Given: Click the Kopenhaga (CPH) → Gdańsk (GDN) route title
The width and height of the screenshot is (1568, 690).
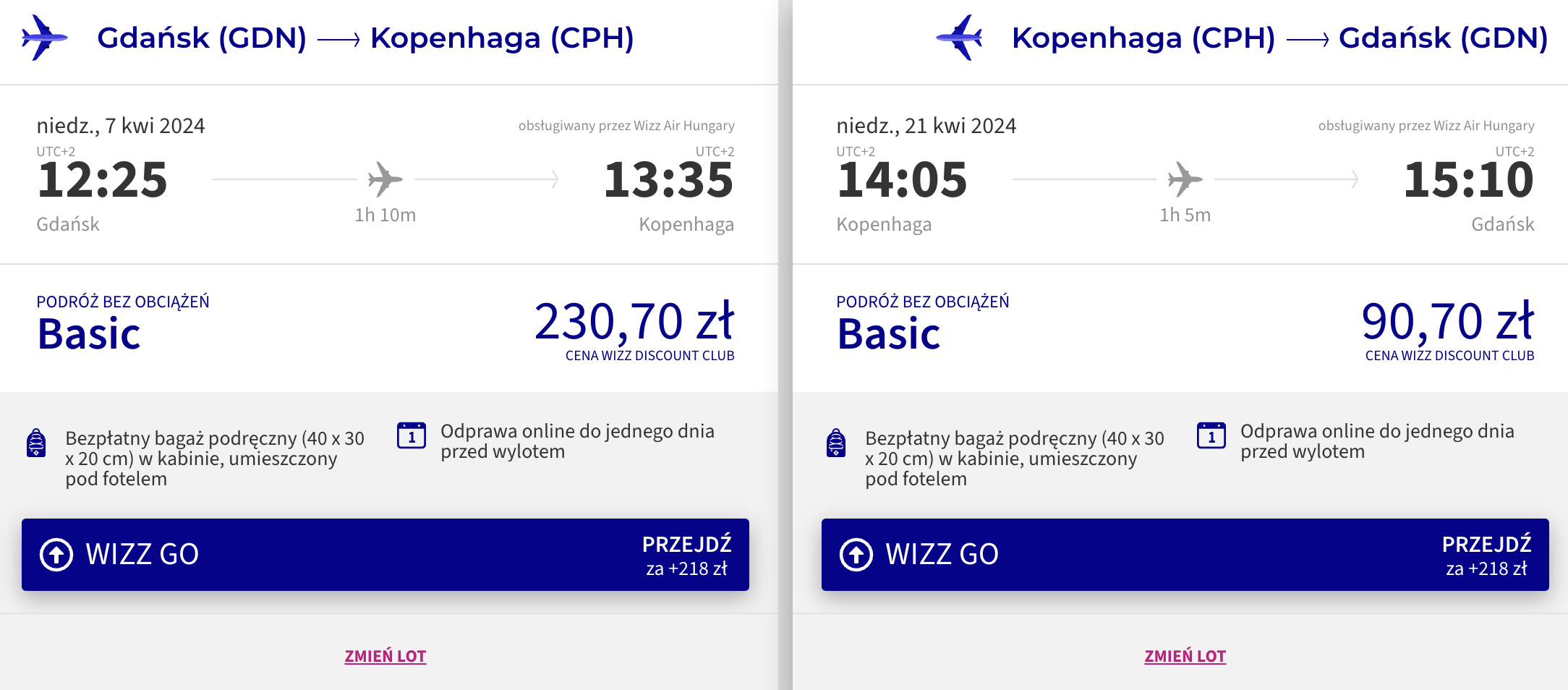Looking at the screenshot, I should click(x=1280, y=38).
